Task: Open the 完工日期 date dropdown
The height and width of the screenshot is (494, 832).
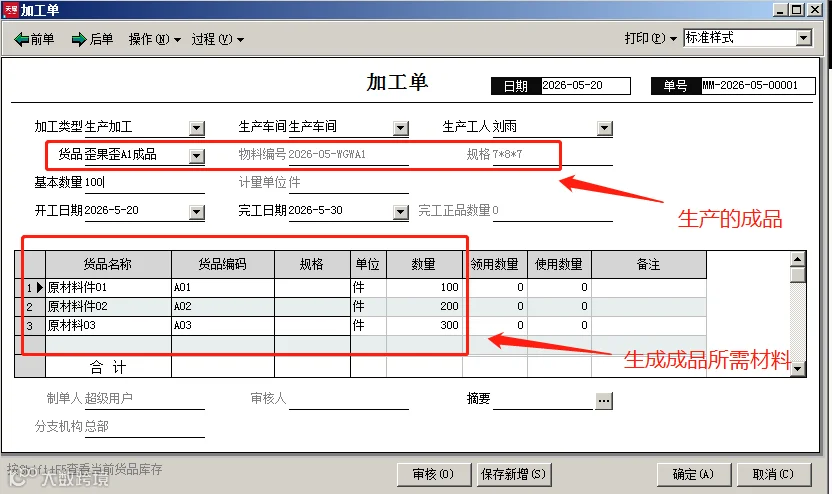Action: coord(401,212)
